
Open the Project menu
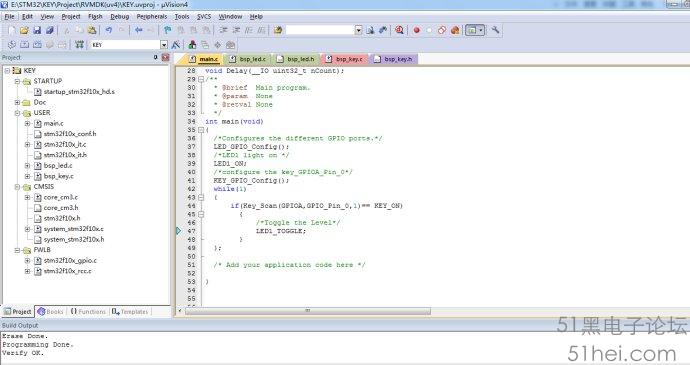71,17
